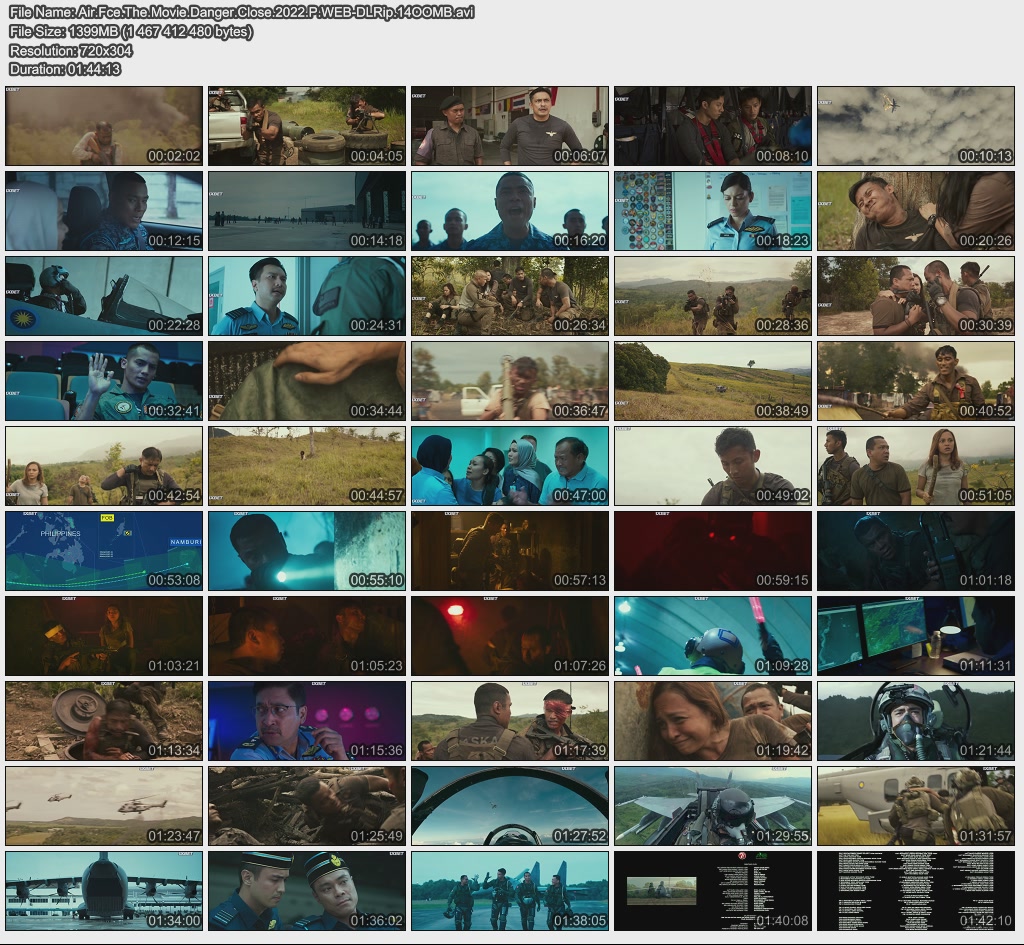Click the Resolution 720x304 text
The image size is (1024, 945).
click(x=71, y=50)
